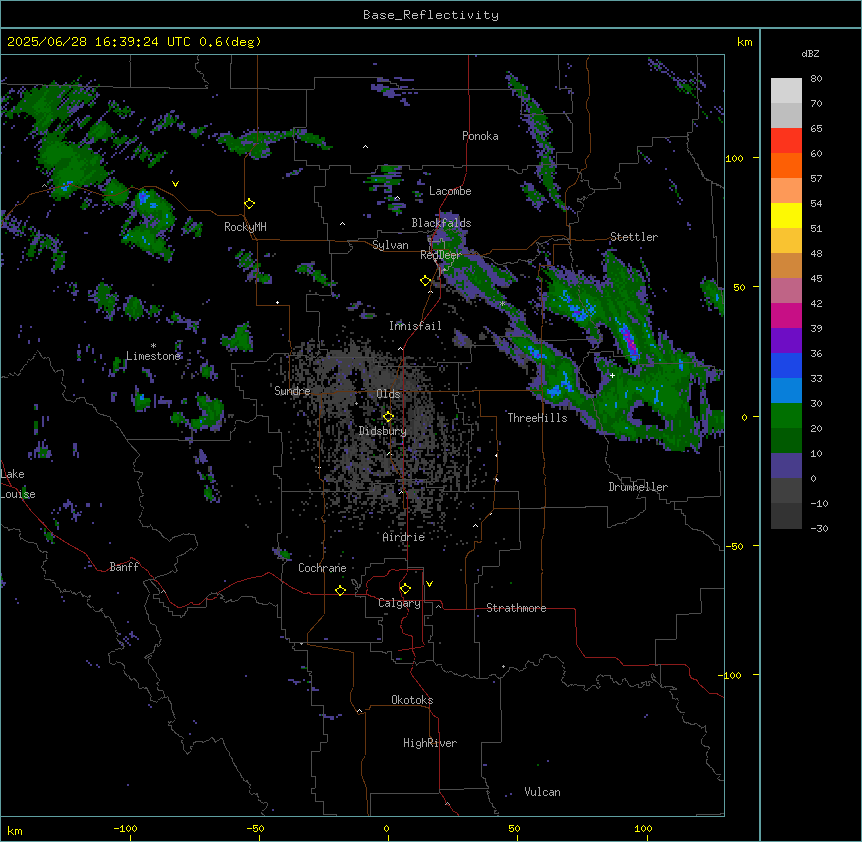The image size is (862, 842).
Task: Click the 42 value on dBZ legend
Action: click(816, 303)
